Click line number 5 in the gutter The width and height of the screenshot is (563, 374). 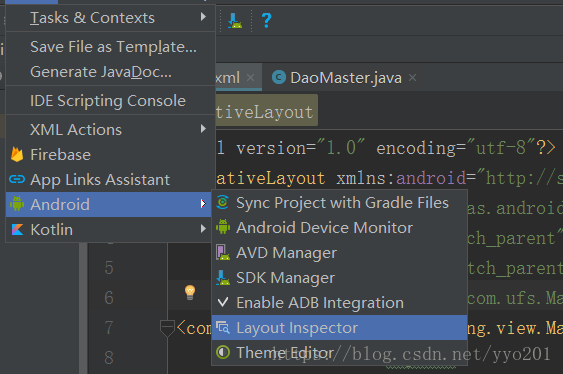click(109, 268)
